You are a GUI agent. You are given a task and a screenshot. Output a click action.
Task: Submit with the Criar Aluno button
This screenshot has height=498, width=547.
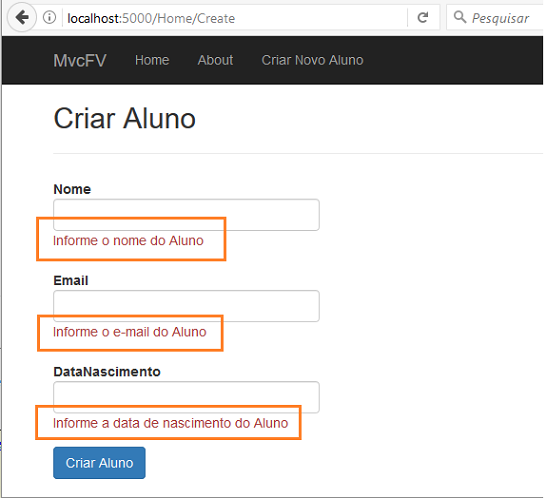[99, 463]
